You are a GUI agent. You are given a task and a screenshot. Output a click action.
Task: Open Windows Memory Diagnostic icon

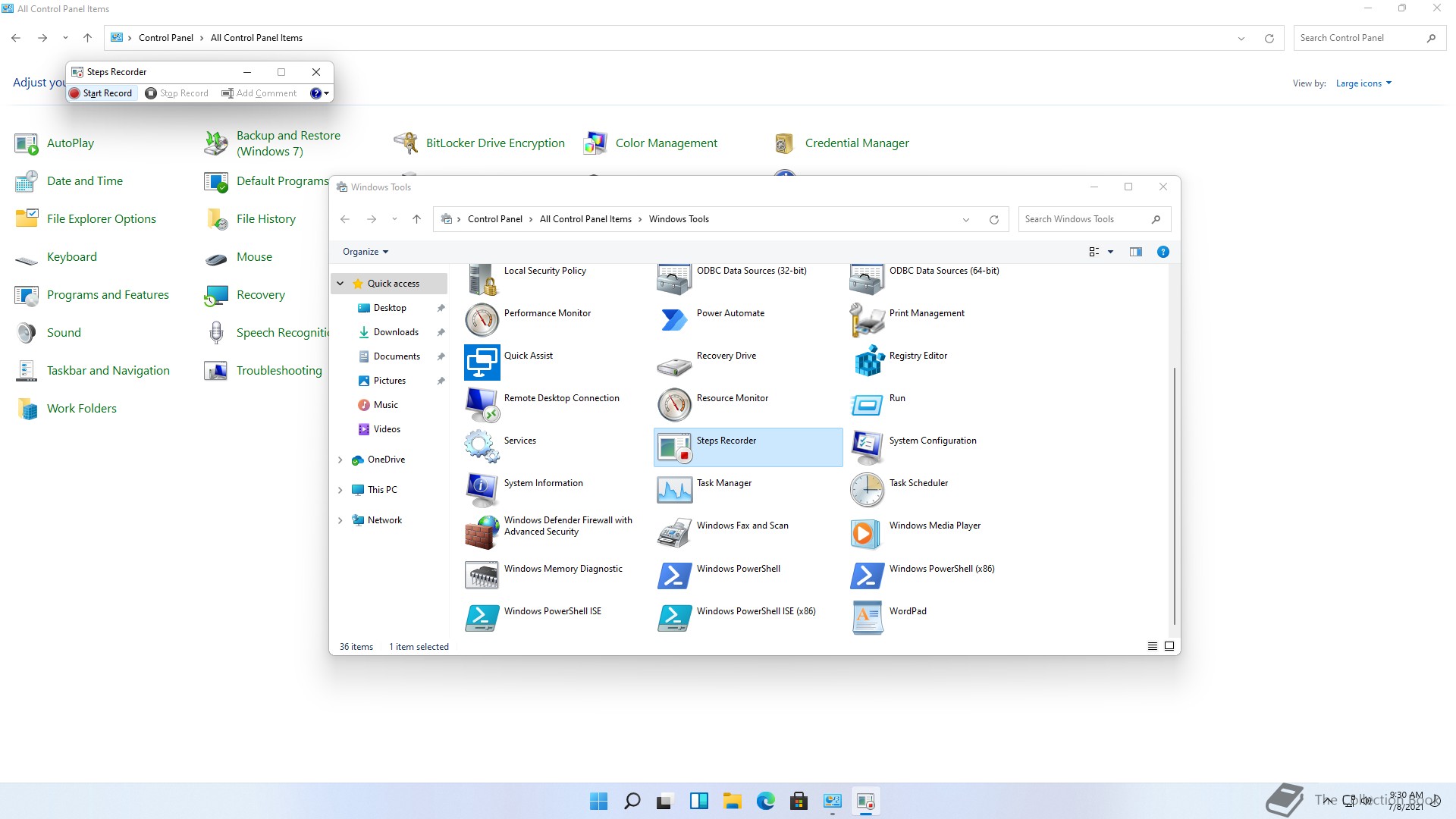coord(482,576)
